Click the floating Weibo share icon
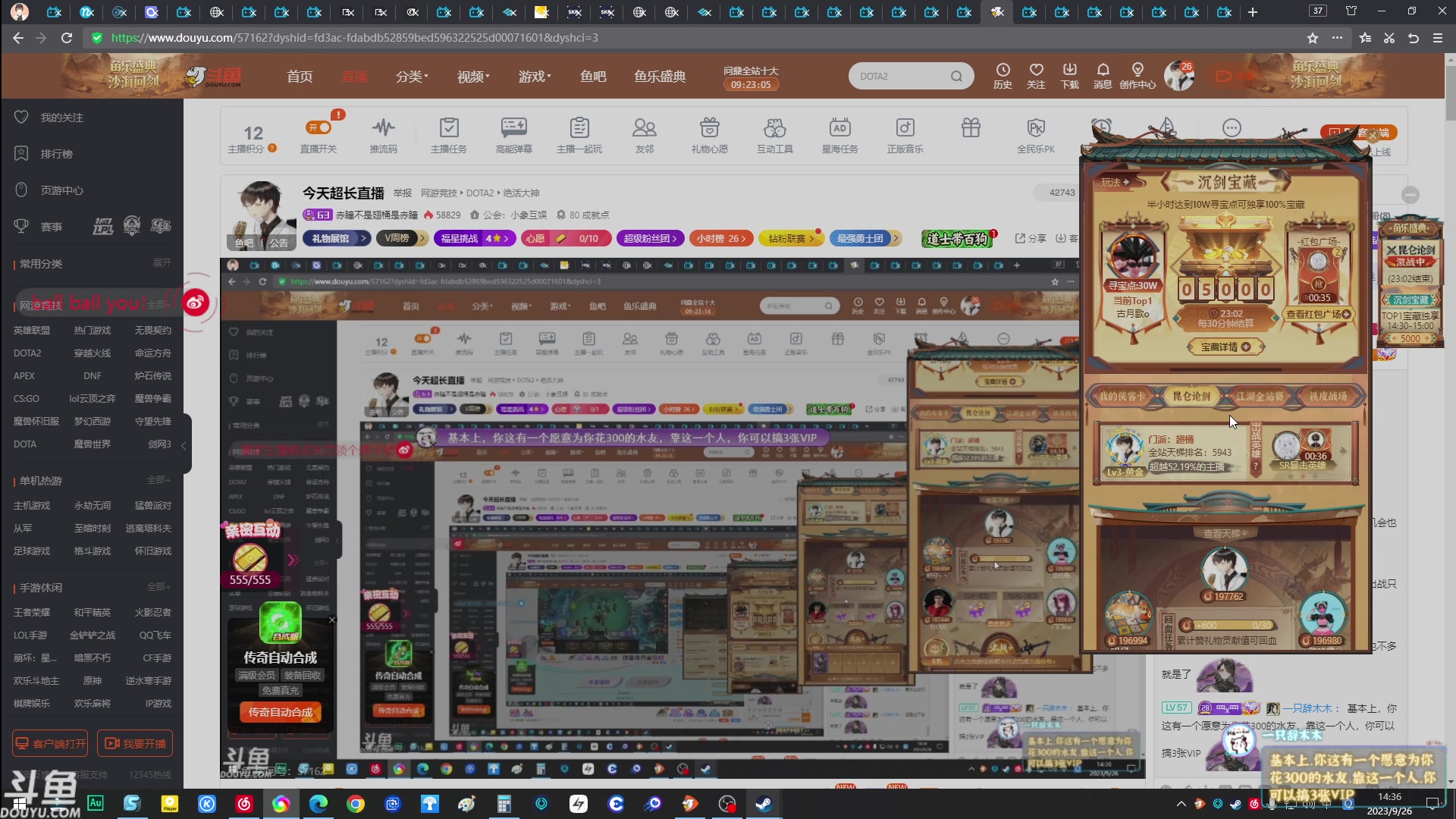Screen dimensions: 1456x819 195,303
